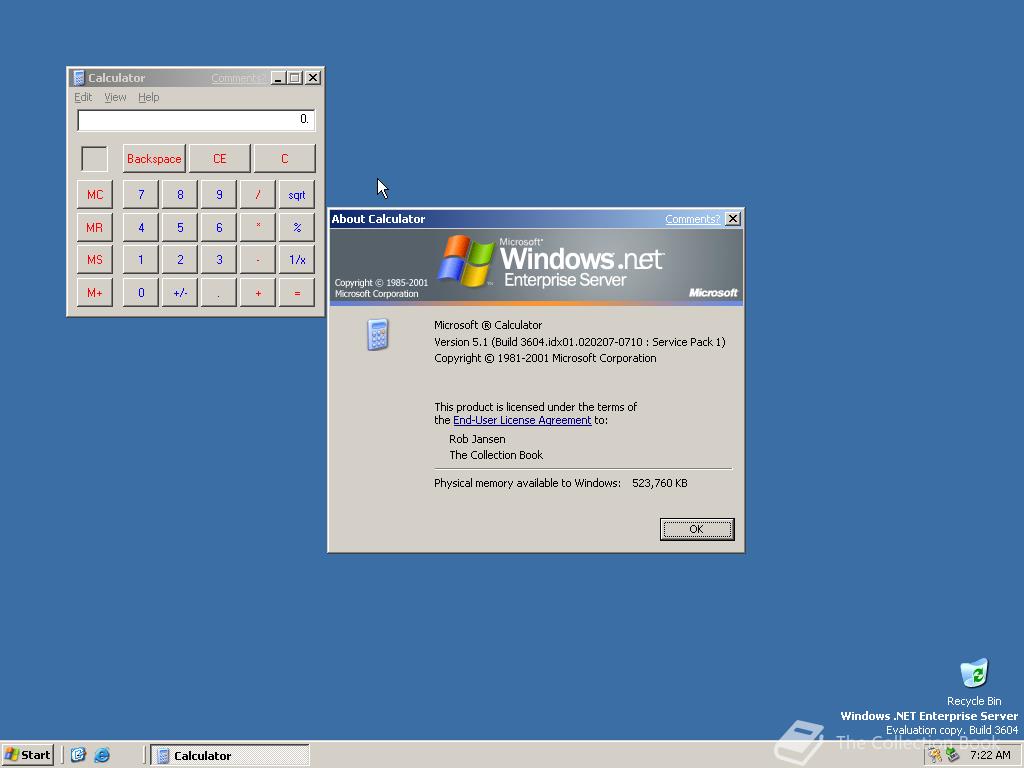This screenshot has height=768, width=1024.
Task: Click the C clear button
Action: pyautogui.click(x=285, y=159)
